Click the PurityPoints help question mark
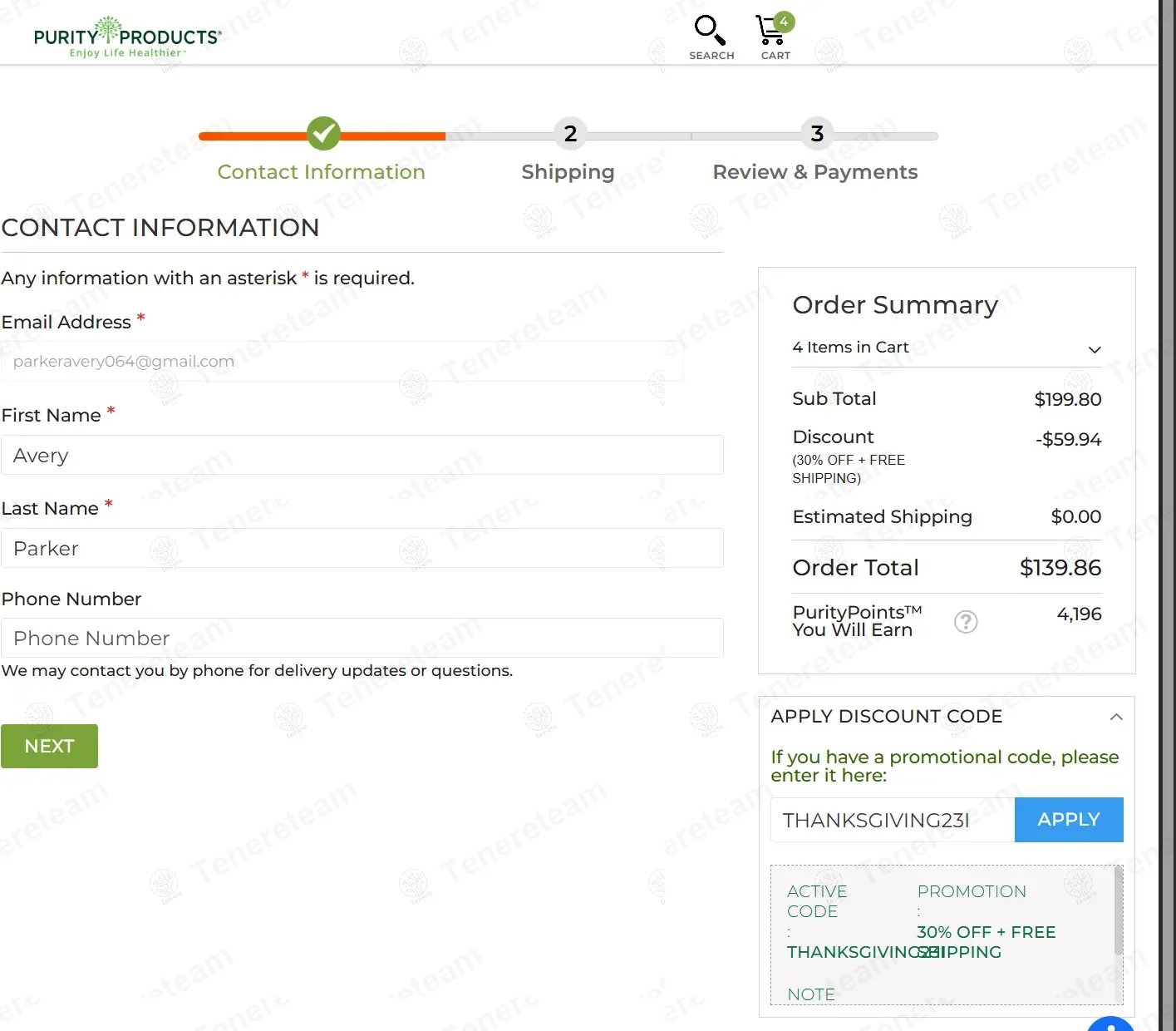 coord(966,622)
